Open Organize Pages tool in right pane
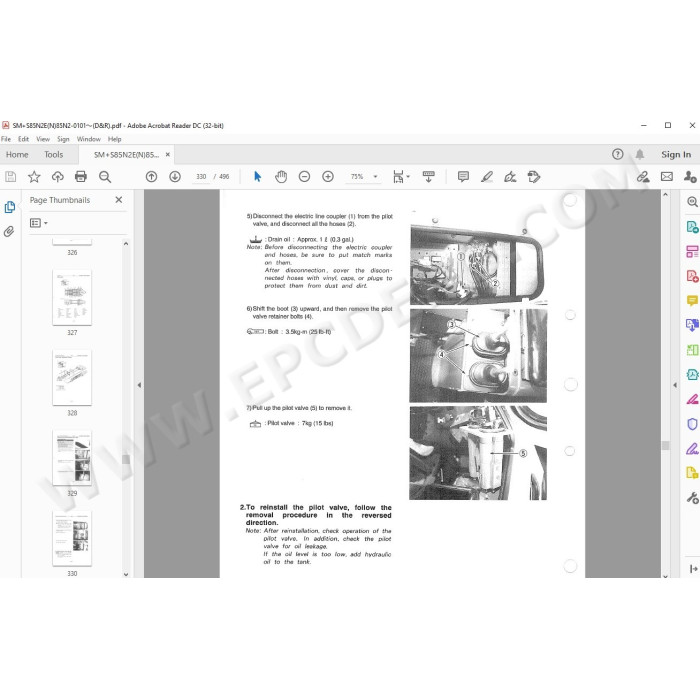700x700 pixels. coord(692,251)
